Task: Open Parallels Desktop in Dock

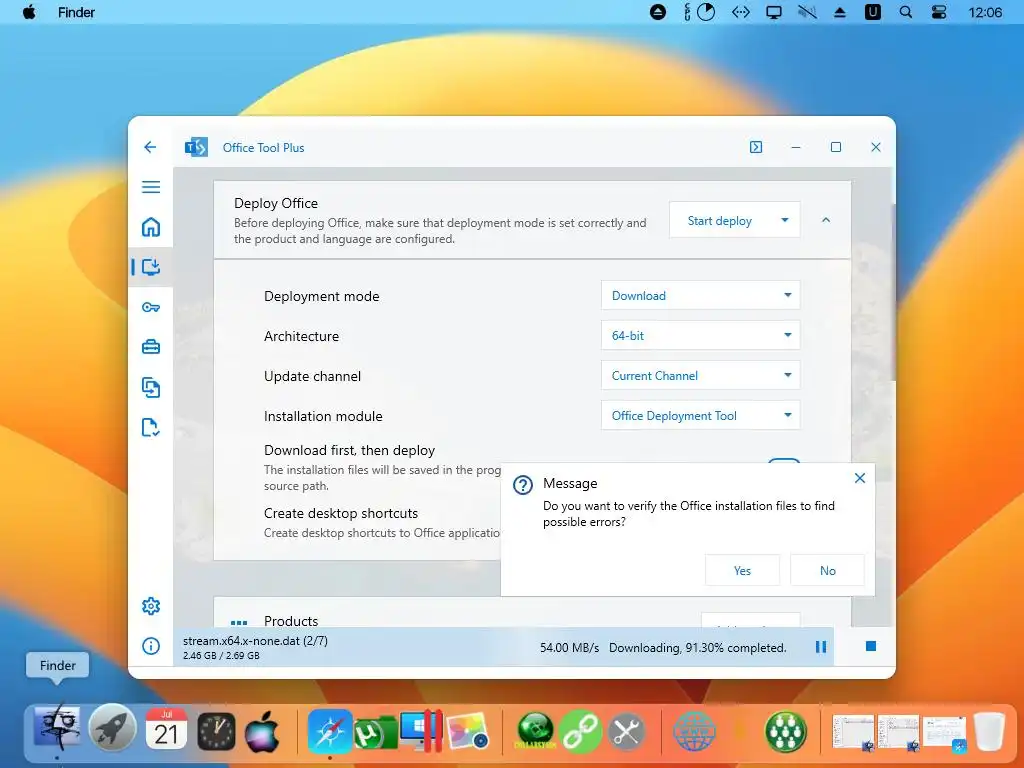Action: click(422, 730)
